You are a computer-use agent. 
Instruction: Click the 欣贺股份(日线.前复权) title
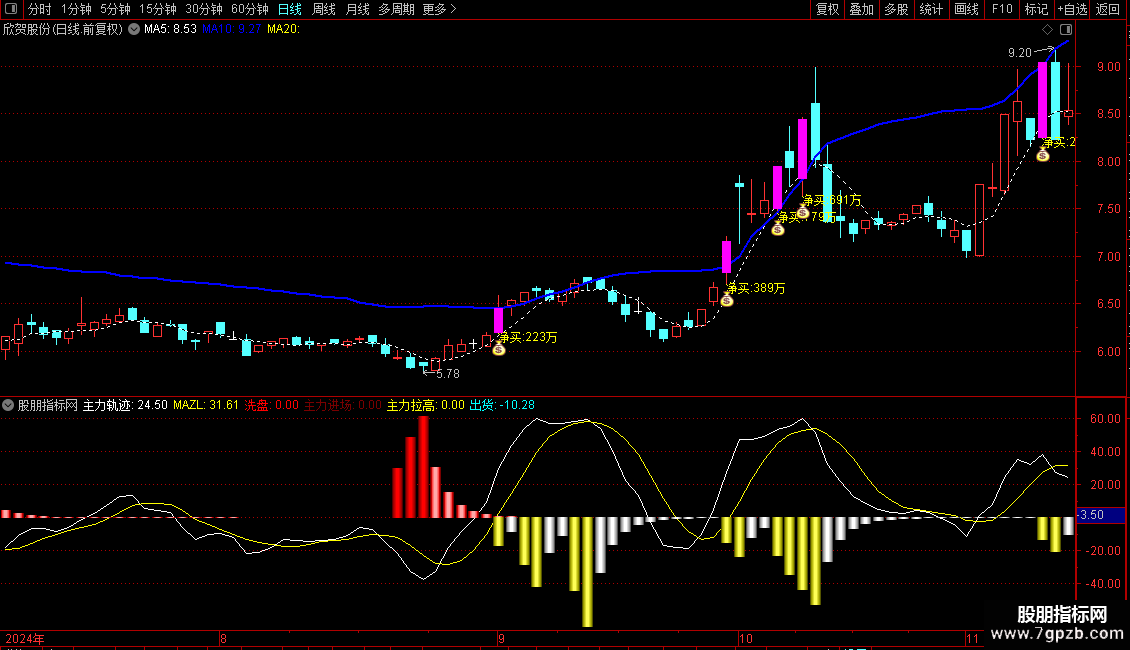point(63,29)
